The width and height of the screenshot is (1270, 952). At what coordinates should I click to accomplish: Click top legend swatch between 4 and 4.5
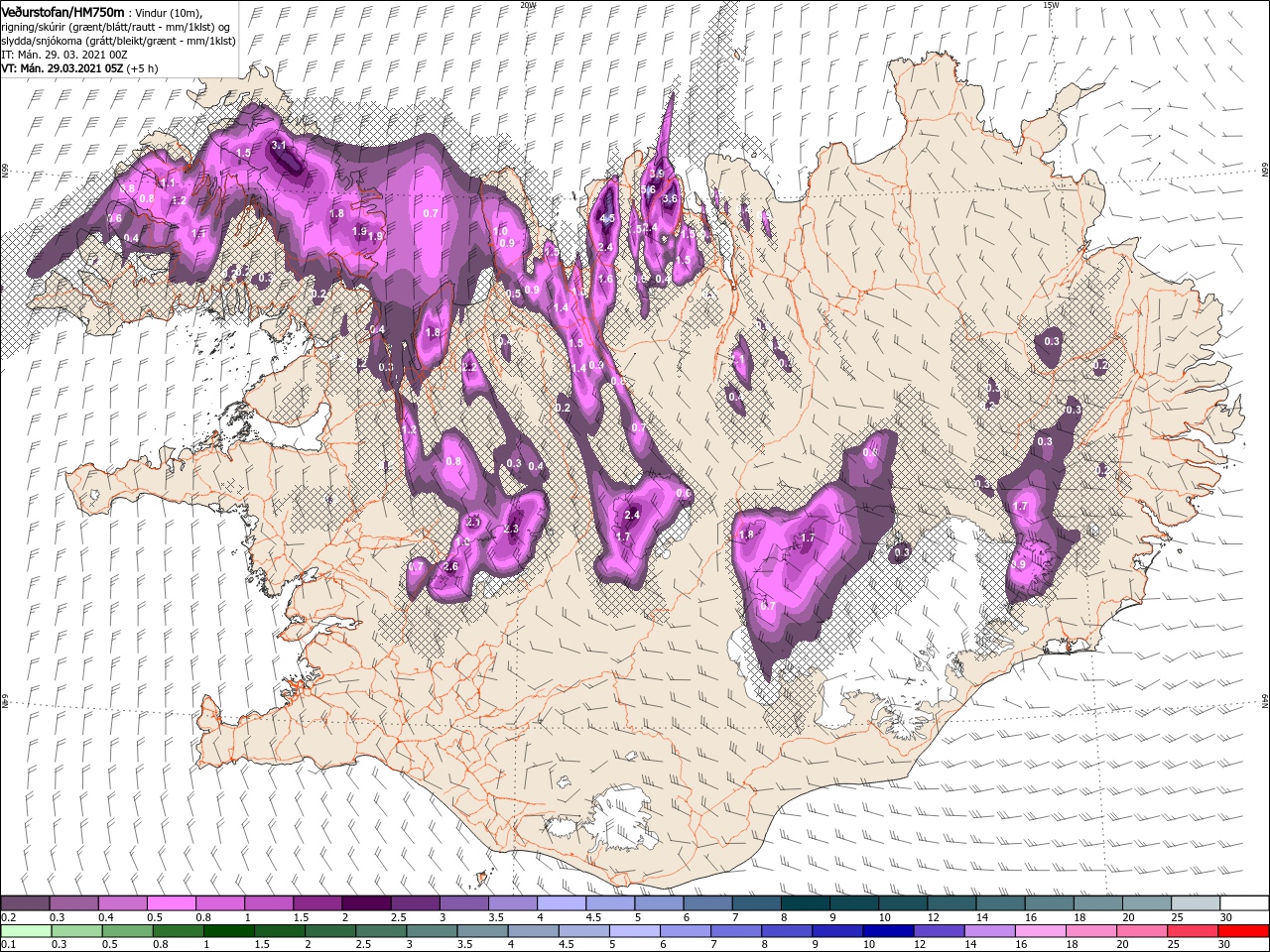(x=562, y=903)
